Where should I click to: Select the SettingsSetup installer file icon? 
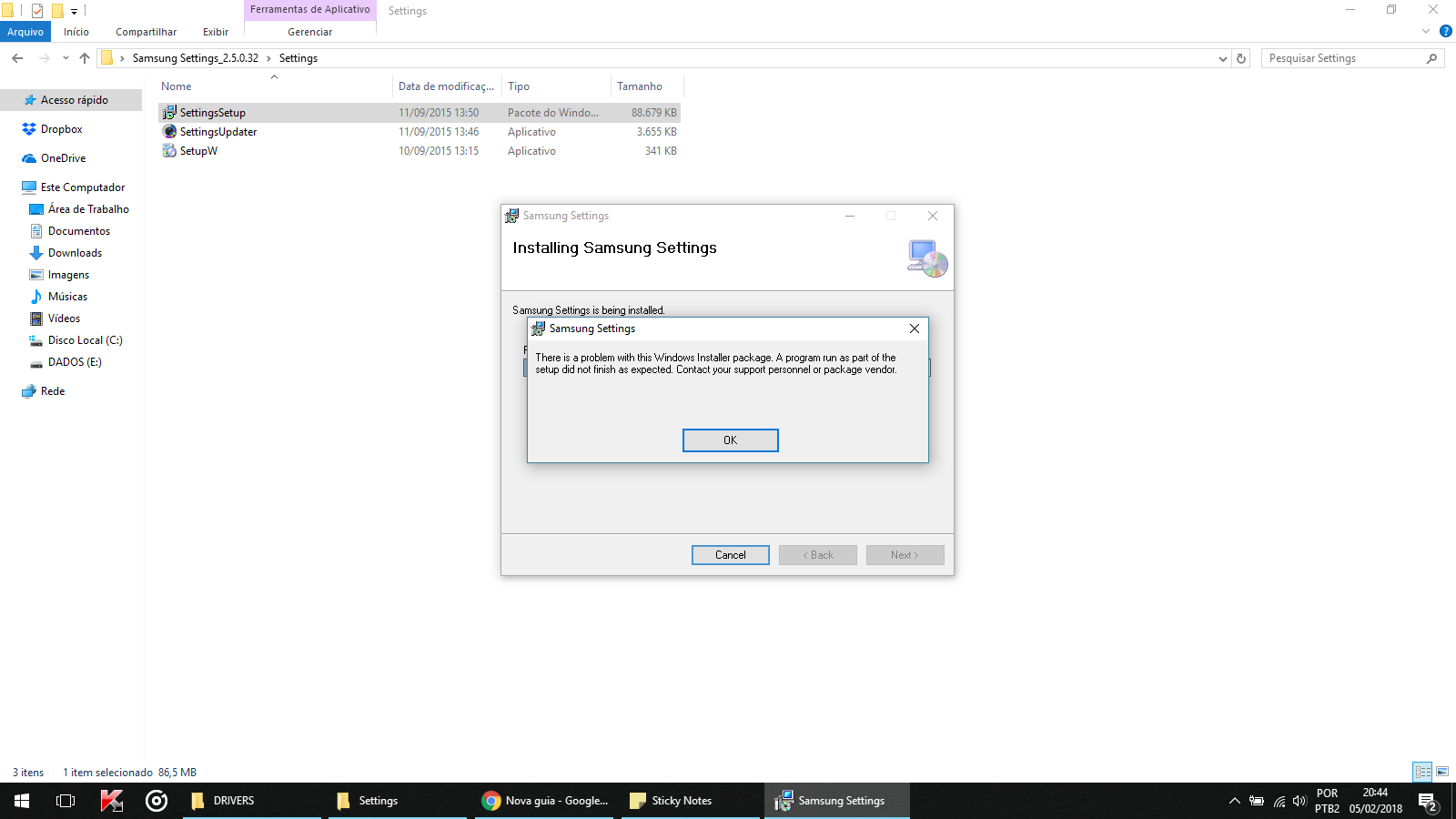(169, 113)
